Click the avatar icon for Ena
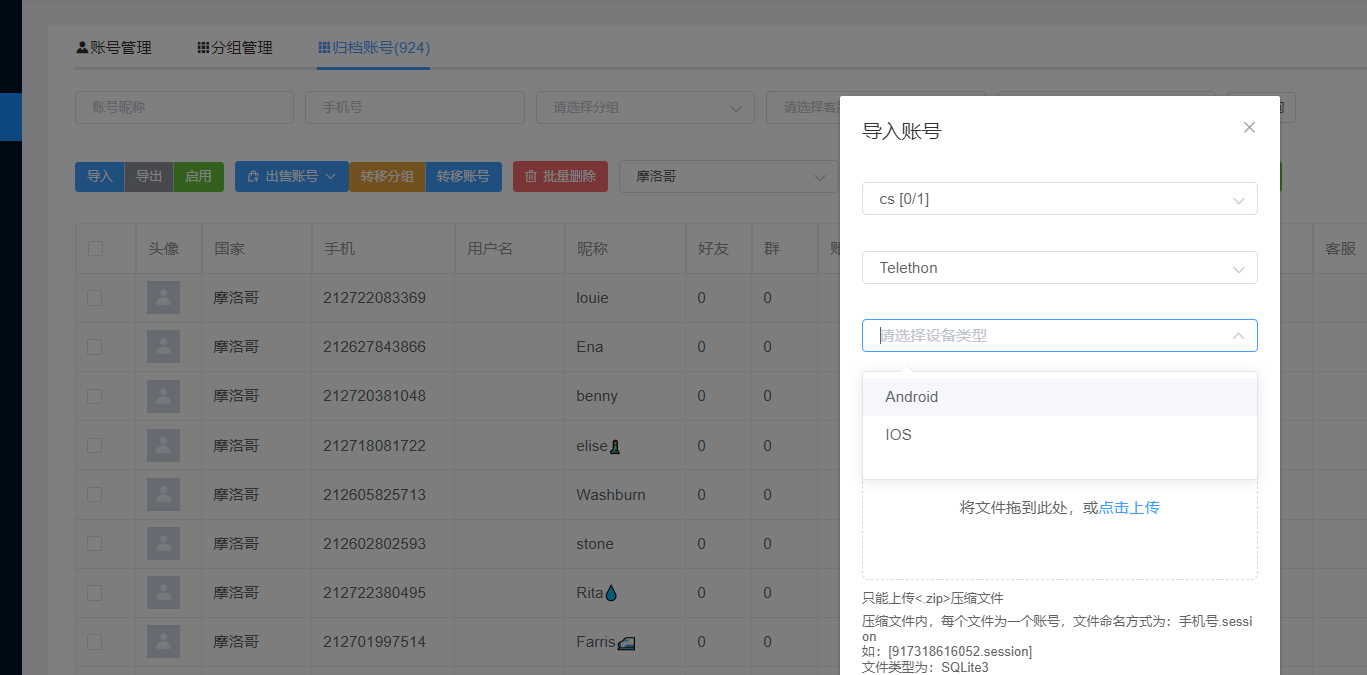 click(x=164, y=347)
